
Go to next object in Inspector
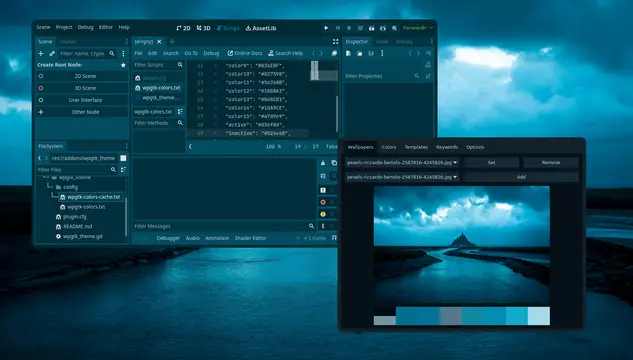point(418,53)
